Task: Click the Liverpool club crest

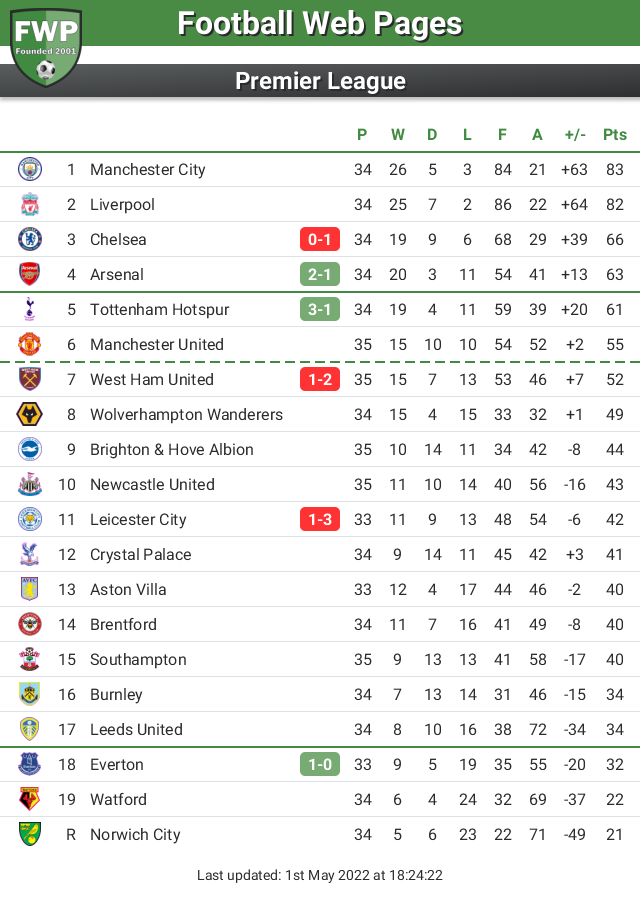Action: tap(30, 205)
